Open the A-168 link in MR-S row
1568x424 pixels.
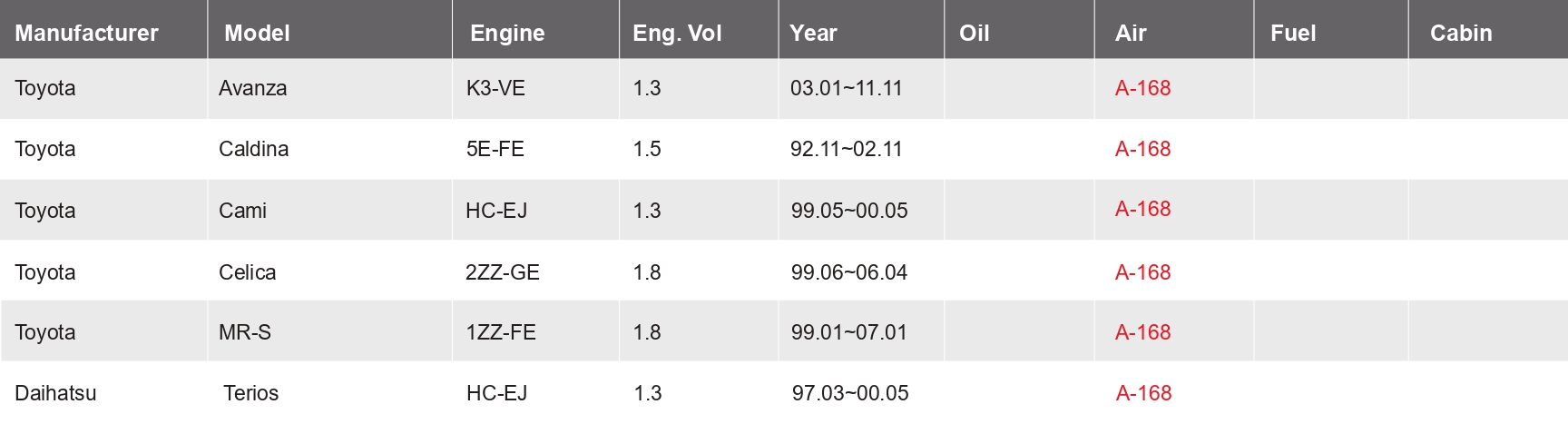[1142, 332]
